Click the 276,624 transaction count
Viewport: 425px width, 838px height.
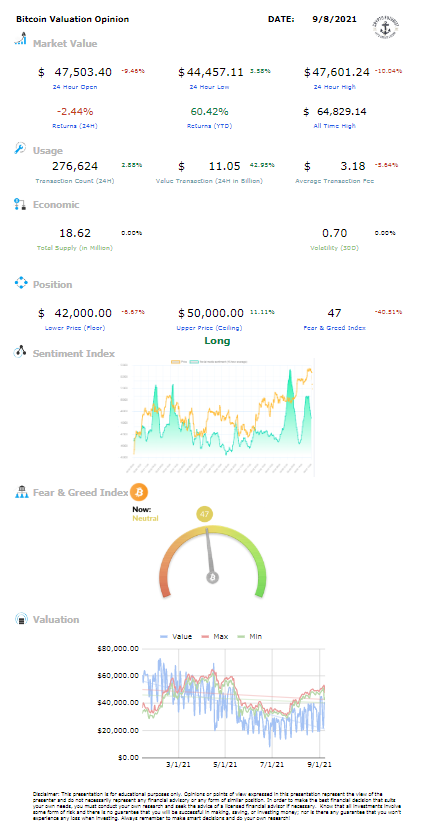(75, 166)
